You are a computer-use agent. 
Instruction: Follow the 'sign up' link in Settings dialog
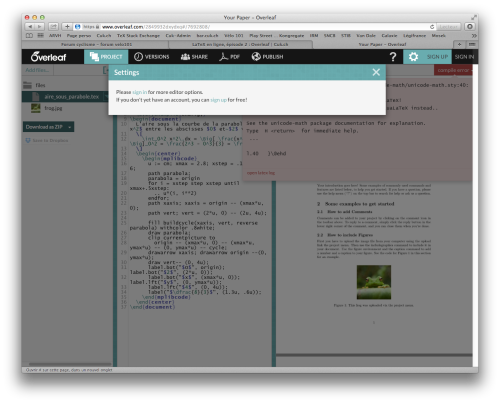(x=218, y=100)
